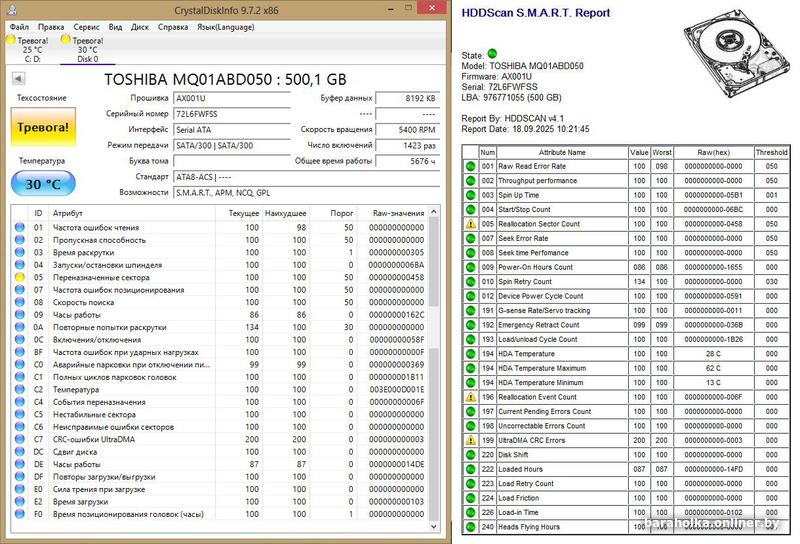800x544 pixels.
Task: Click the Атрибут column header
Action: [x=67, y=213]
